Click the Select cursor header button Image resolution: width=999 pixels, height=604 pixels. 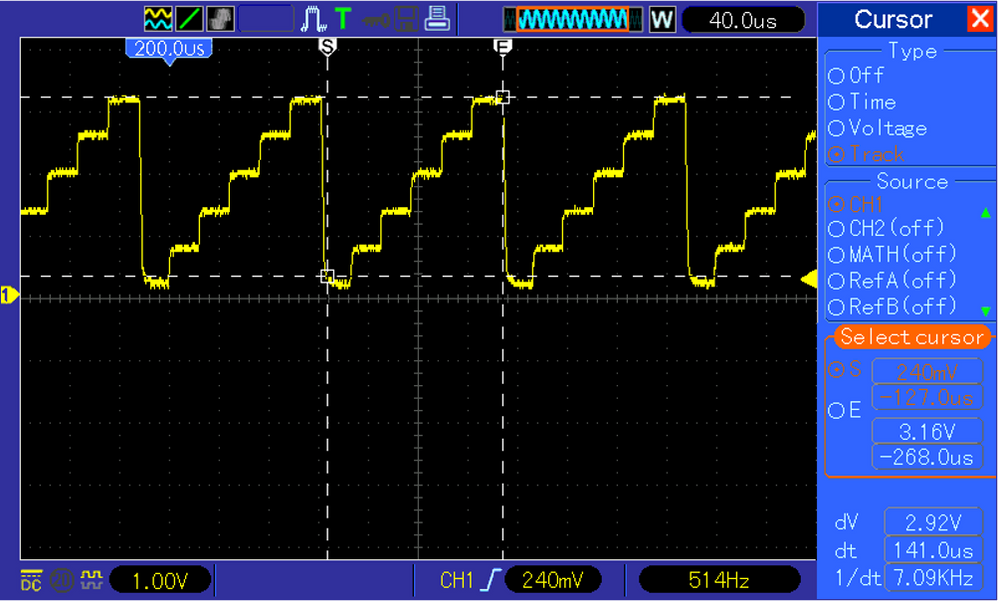point(912,337)
